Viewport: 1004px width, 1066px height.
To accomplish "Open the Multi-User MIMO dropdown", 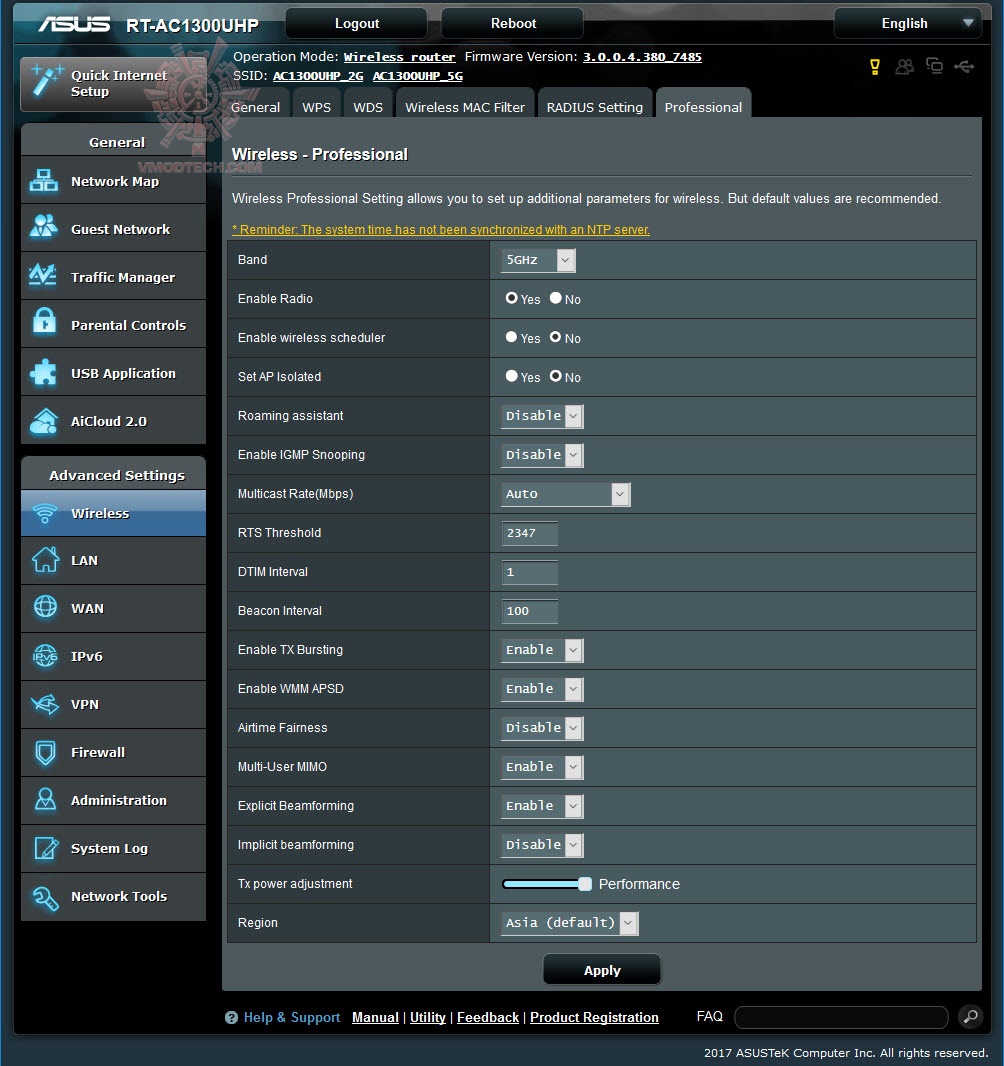I will pyautogui.click(x=542, y=766).
